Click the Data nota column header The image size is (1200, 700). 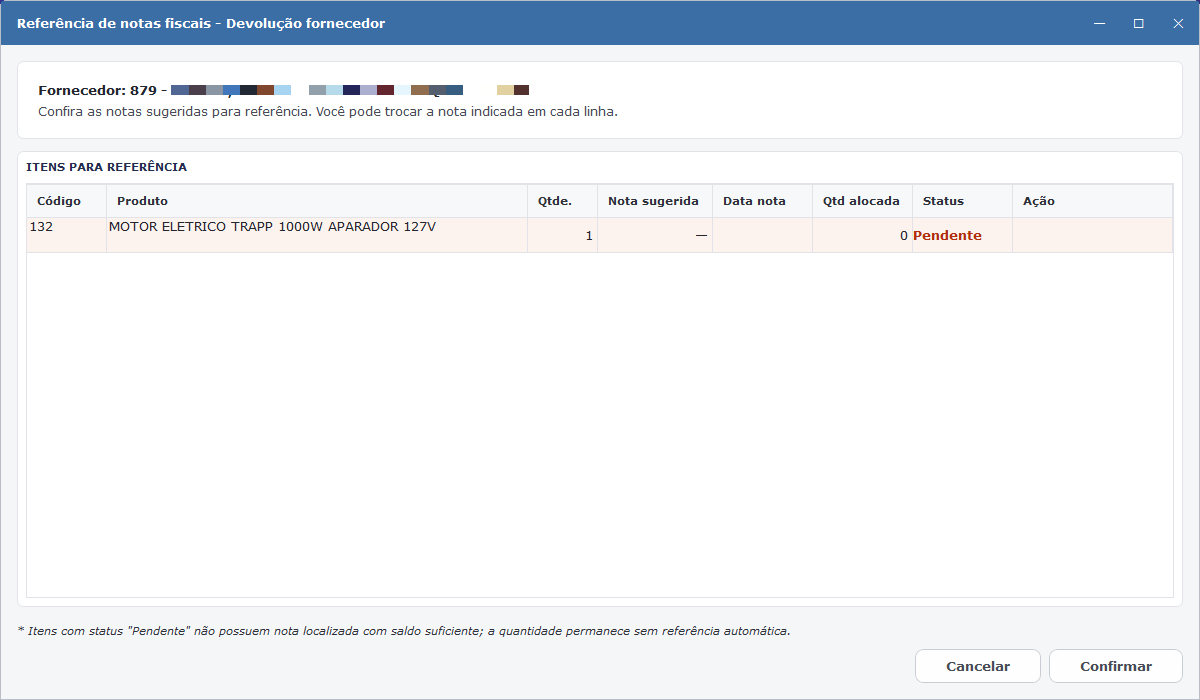click(762, 201)
